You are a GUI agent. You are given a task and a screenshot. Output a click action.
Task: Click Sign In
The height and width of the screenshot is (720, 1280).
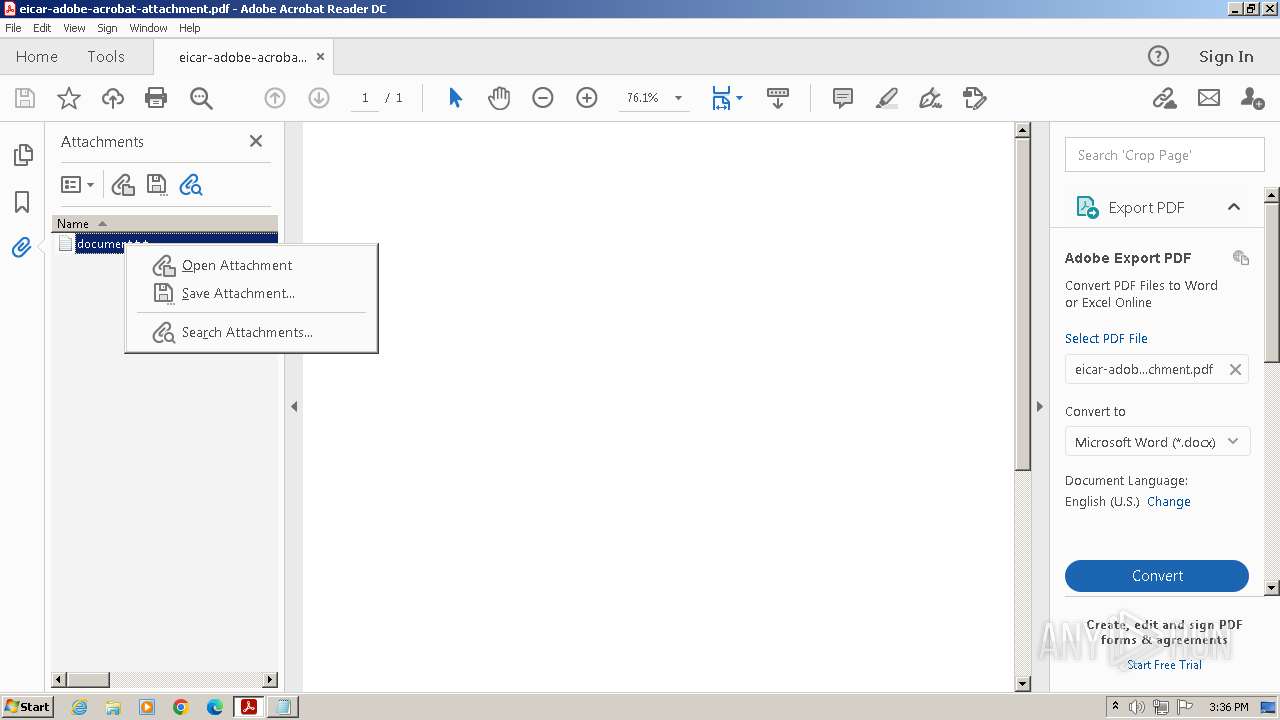tap(1226, 57)
